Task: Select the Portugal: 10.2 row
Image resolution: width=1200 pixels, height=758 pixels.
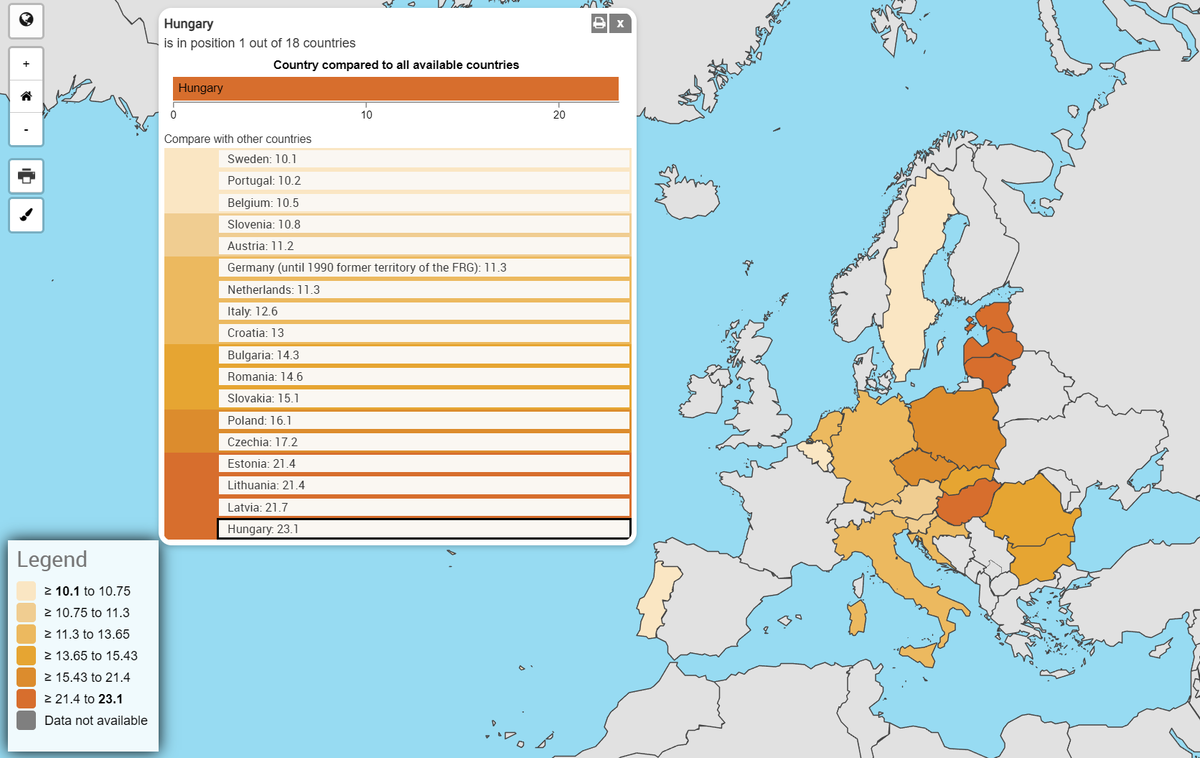Action: click(424, 181)
